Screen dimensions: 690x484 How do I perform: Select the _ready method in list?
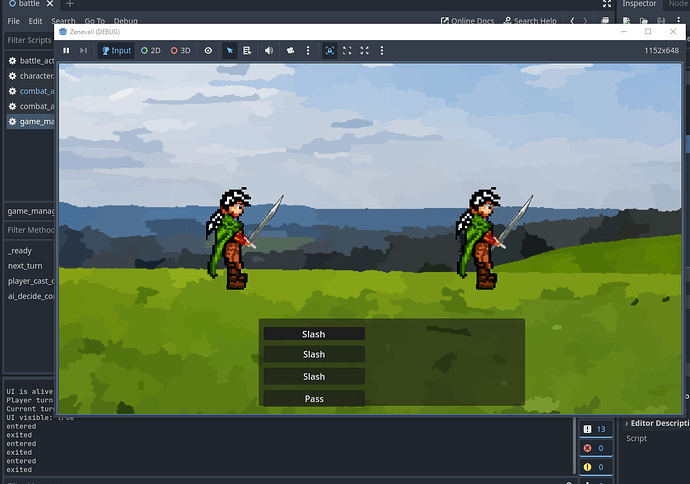pos(19,251)
